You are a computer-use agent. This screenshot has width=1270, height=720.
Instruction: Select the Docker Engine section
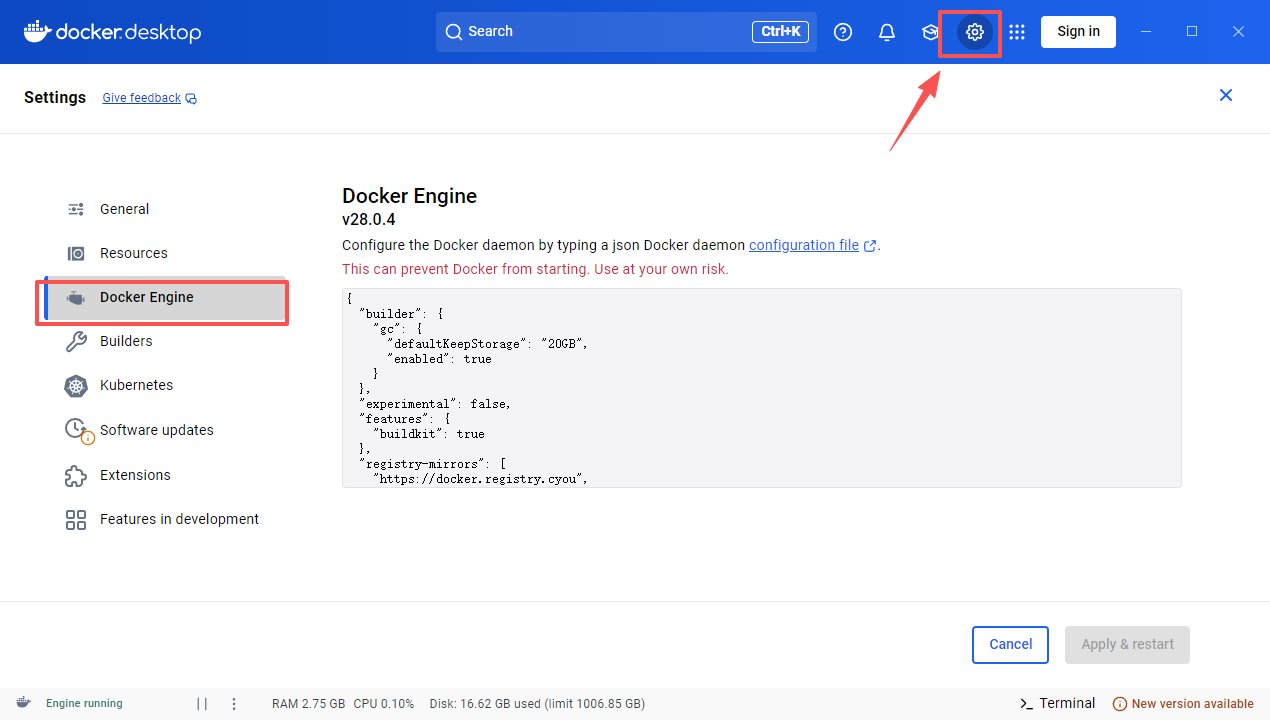pos(165,297)
